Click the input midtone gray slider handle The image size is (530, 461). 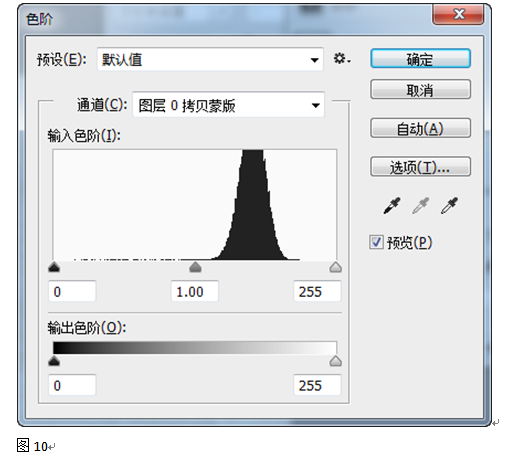point(195,267)
